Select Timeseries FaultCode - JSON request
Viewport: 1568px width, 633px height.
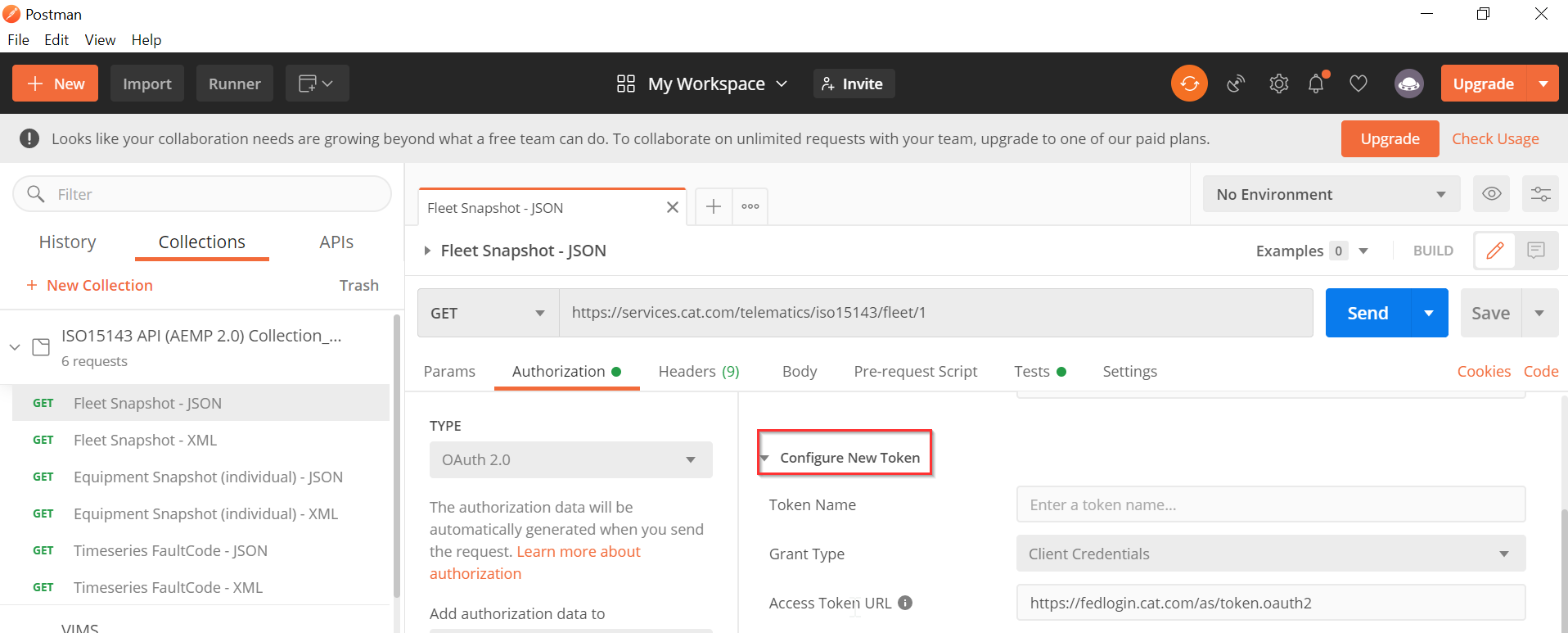click(x=201, y=550)
